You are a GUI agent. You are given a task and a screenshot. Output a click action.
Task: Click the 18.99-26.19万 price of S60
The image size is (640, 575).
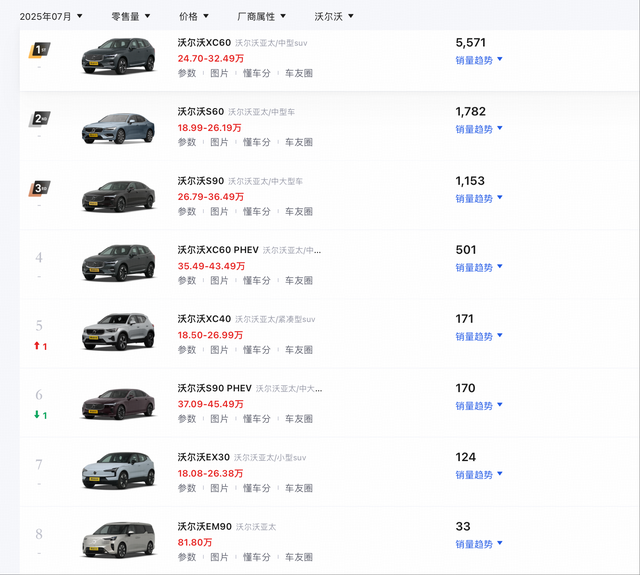coord(209,128)
